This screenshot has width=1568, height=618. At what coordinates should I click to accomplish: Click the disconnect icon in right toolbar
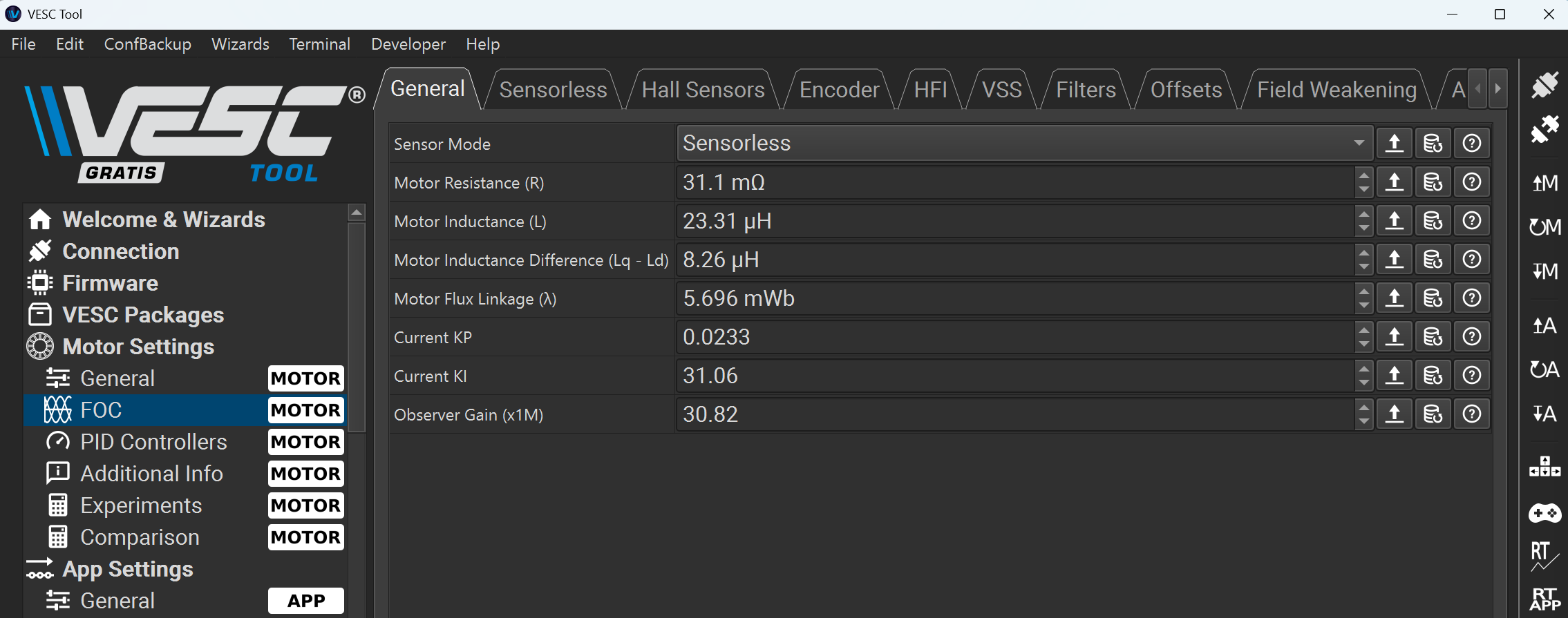1545,129
